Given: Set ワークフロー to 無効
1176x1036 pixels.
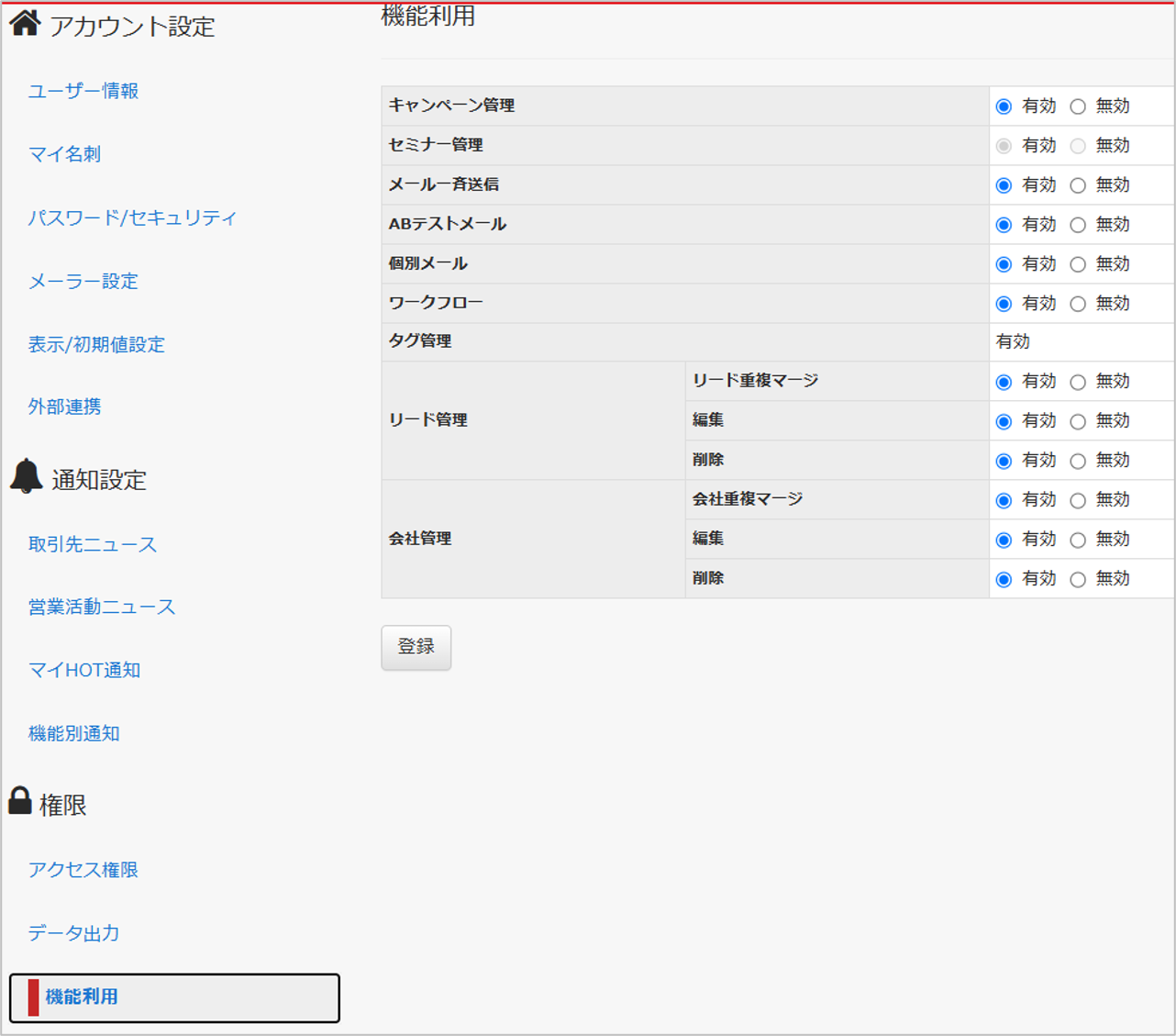Looking at the screenshot, I should (x=1078, y=304).
